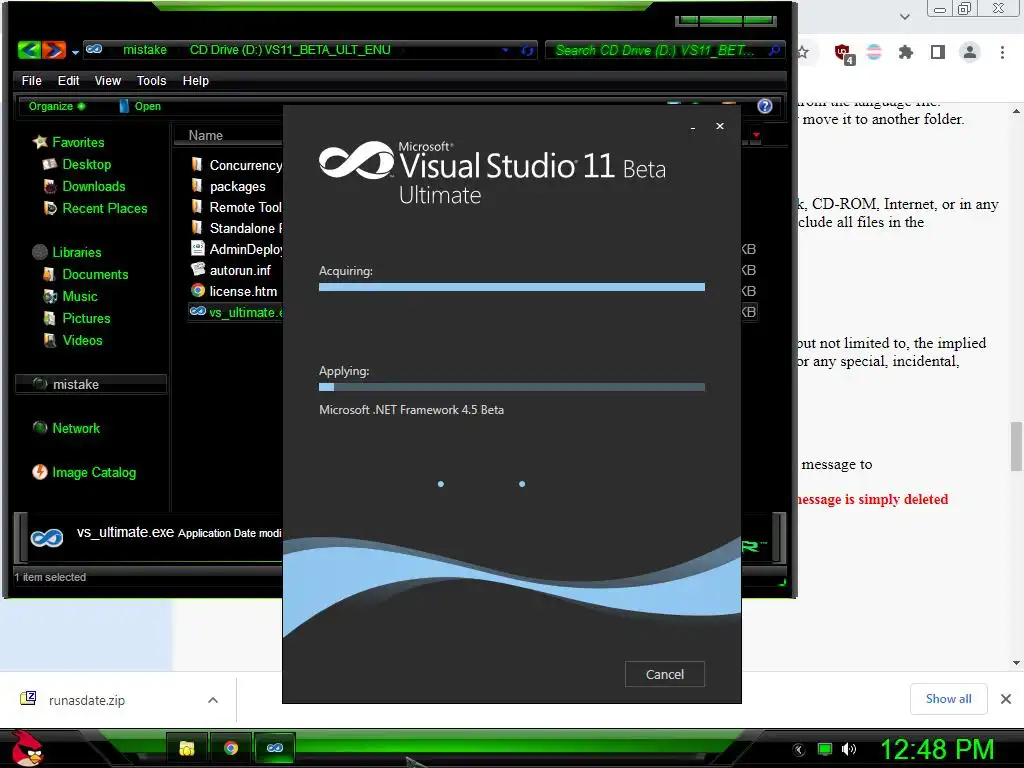Screen dimensions: 1024x768
Task: Click the Visual Studio taskbar icon
Action: click(275, 748)
